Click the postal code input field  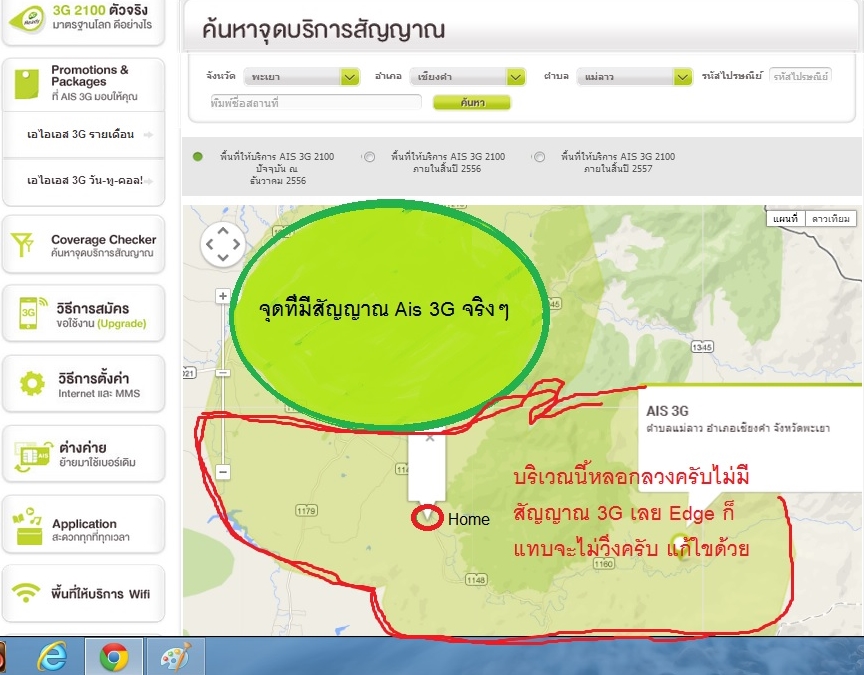coord(800,76)
